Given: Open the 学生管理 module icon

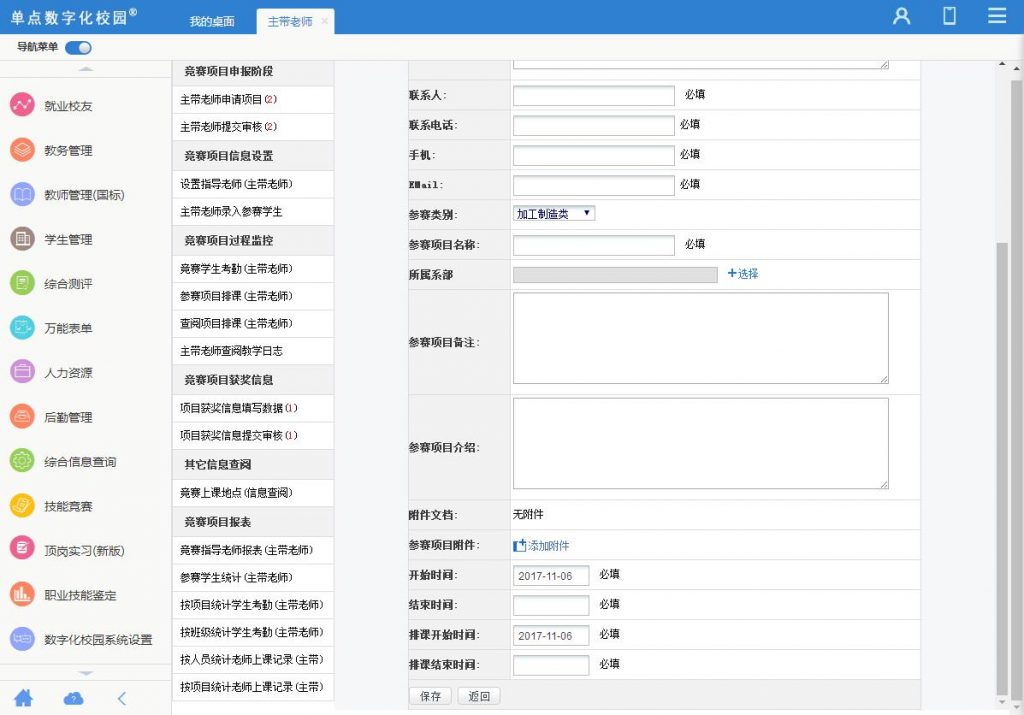Looking at the screenshot, I should [x=22, y=238].
